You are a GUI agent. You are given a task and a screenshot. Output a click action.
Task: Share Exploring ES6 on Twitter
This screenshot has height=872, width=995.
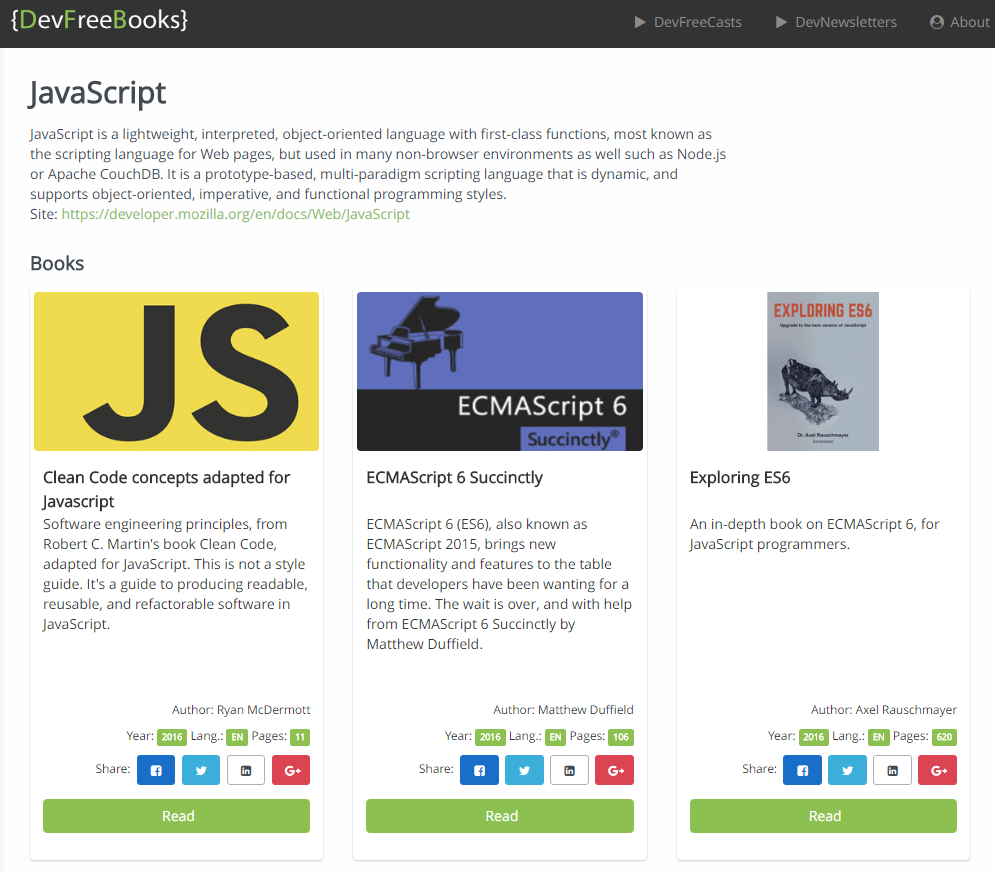847,770
